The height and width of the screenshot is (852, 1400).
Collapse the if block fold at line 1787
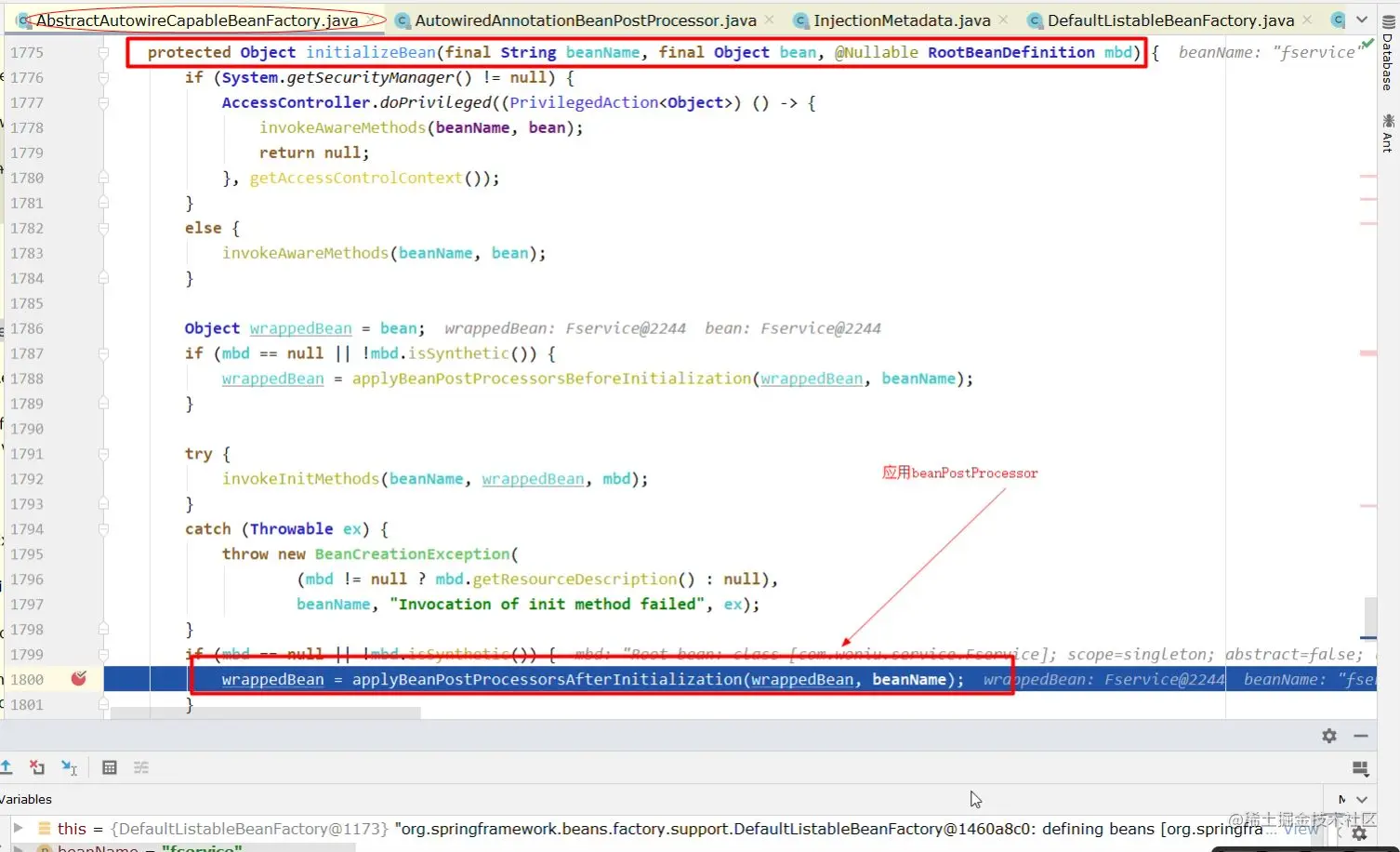[103, 354]
